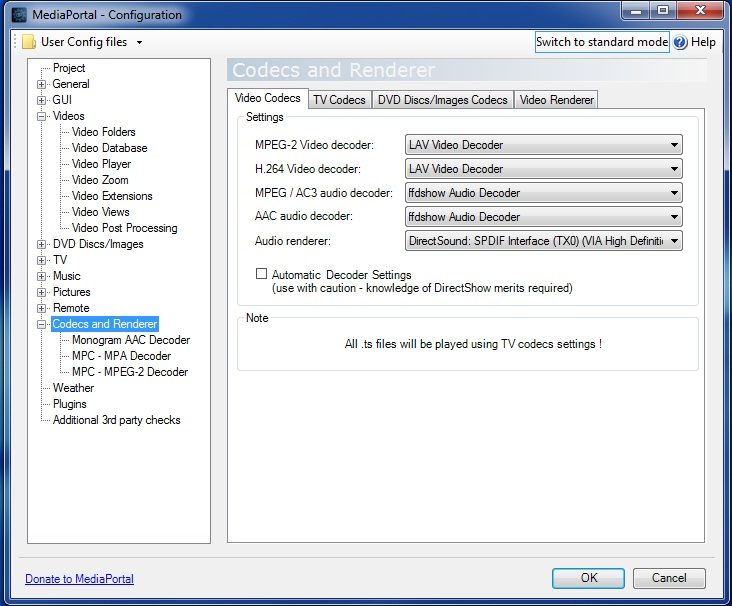732x606 pixels.
Task: Click the blue Help question mark icon
Action: pyautogui.click(x=680, y=42)
